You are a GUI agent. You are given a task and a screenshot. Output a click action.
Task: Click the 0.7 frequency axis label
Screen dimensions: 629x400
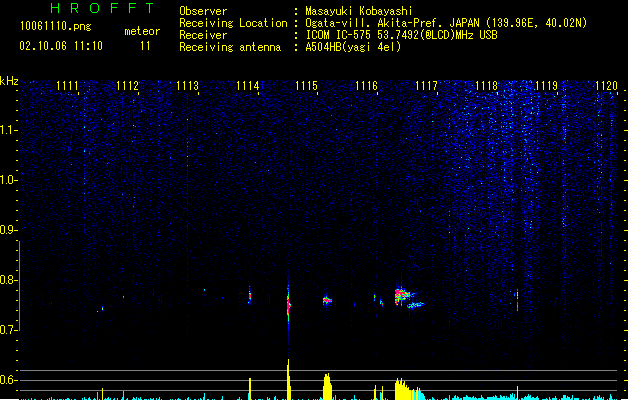point(8,330)
